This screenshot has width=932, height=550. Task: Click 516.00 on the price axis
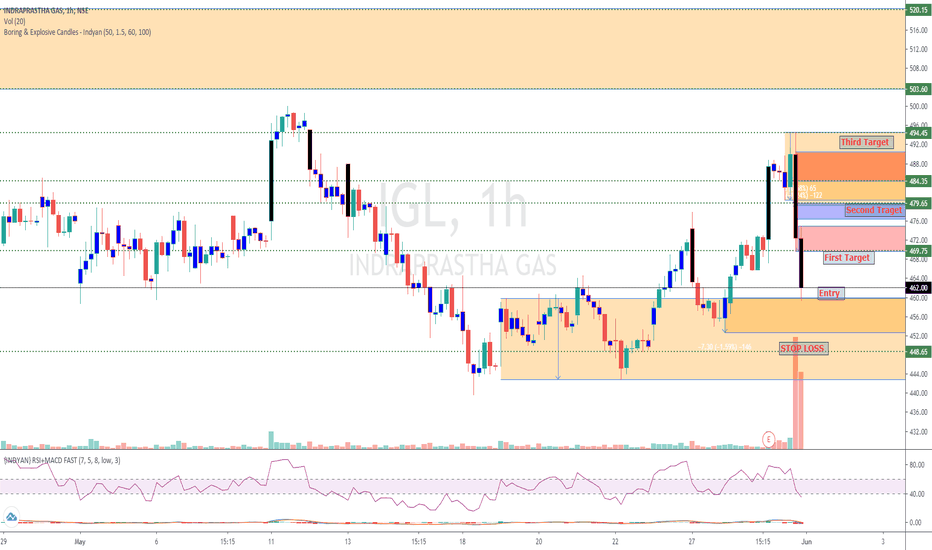918,30
